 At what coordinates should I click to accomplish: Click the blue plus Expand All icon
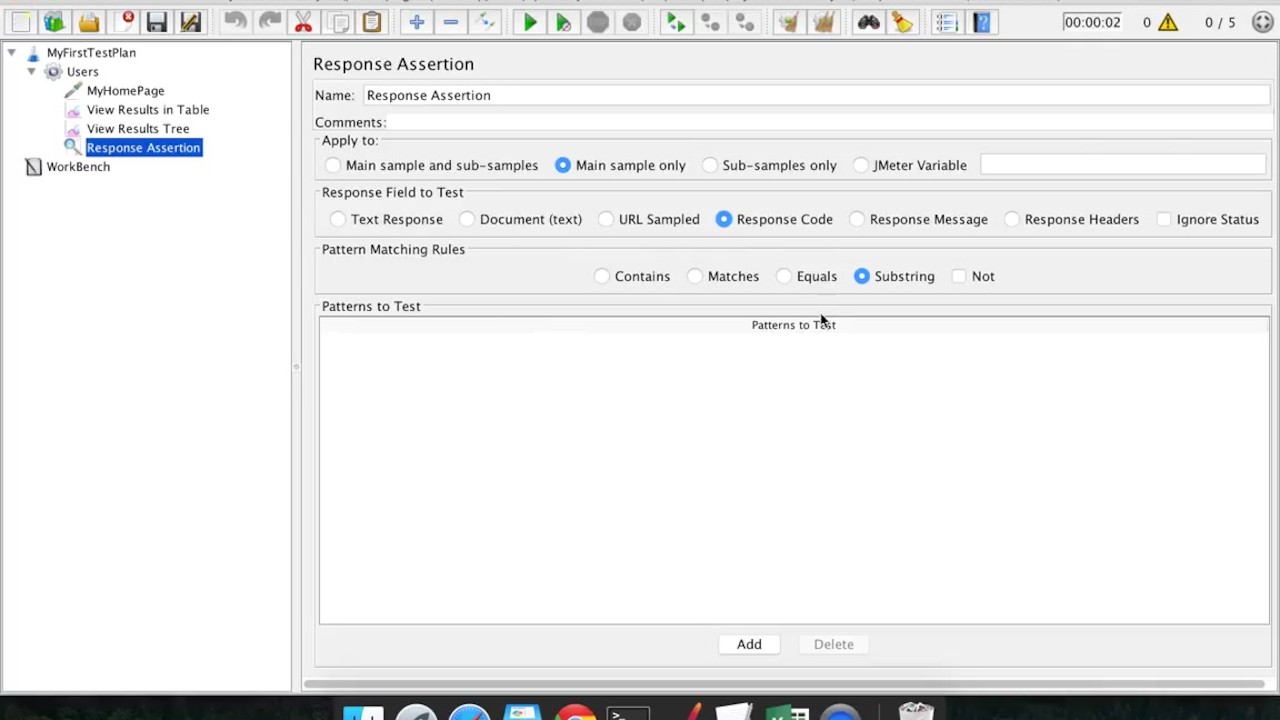(416, 22)
